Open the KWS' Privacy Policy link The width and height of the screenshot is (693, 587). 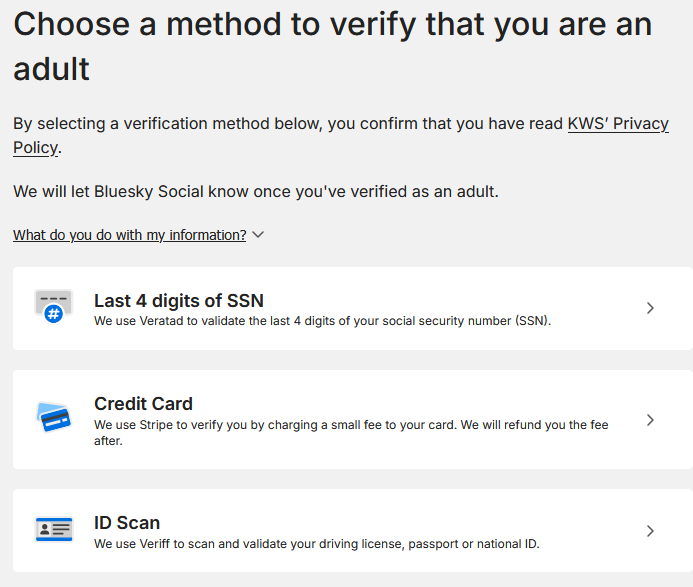(617, 124)
